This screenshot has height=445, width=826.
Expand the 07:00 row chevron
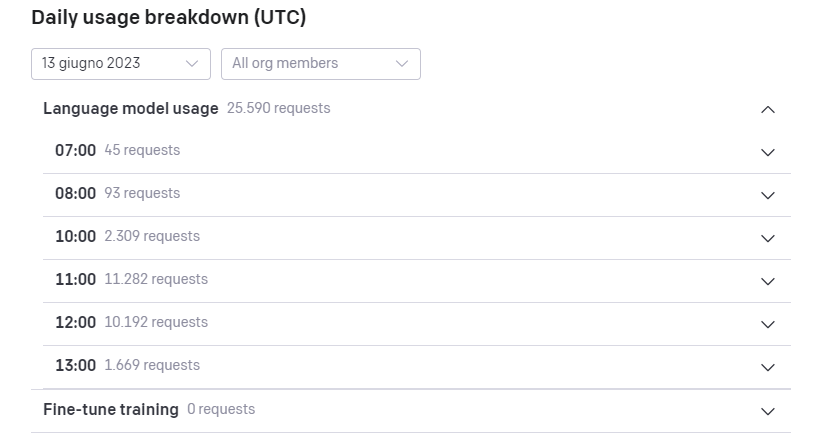(768, 152)
